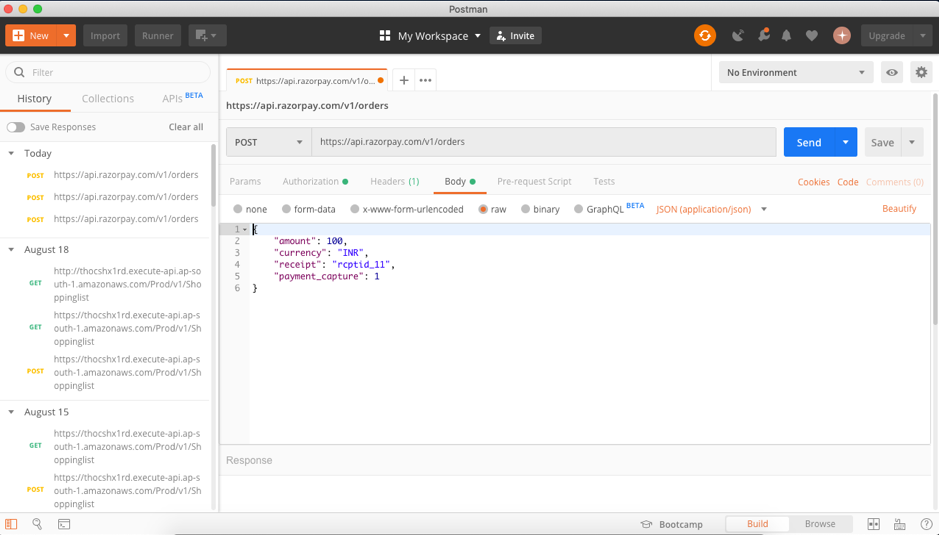939x535 pixels.
Task: Click the sidebar Filter search field
Action: click(108, 72)
